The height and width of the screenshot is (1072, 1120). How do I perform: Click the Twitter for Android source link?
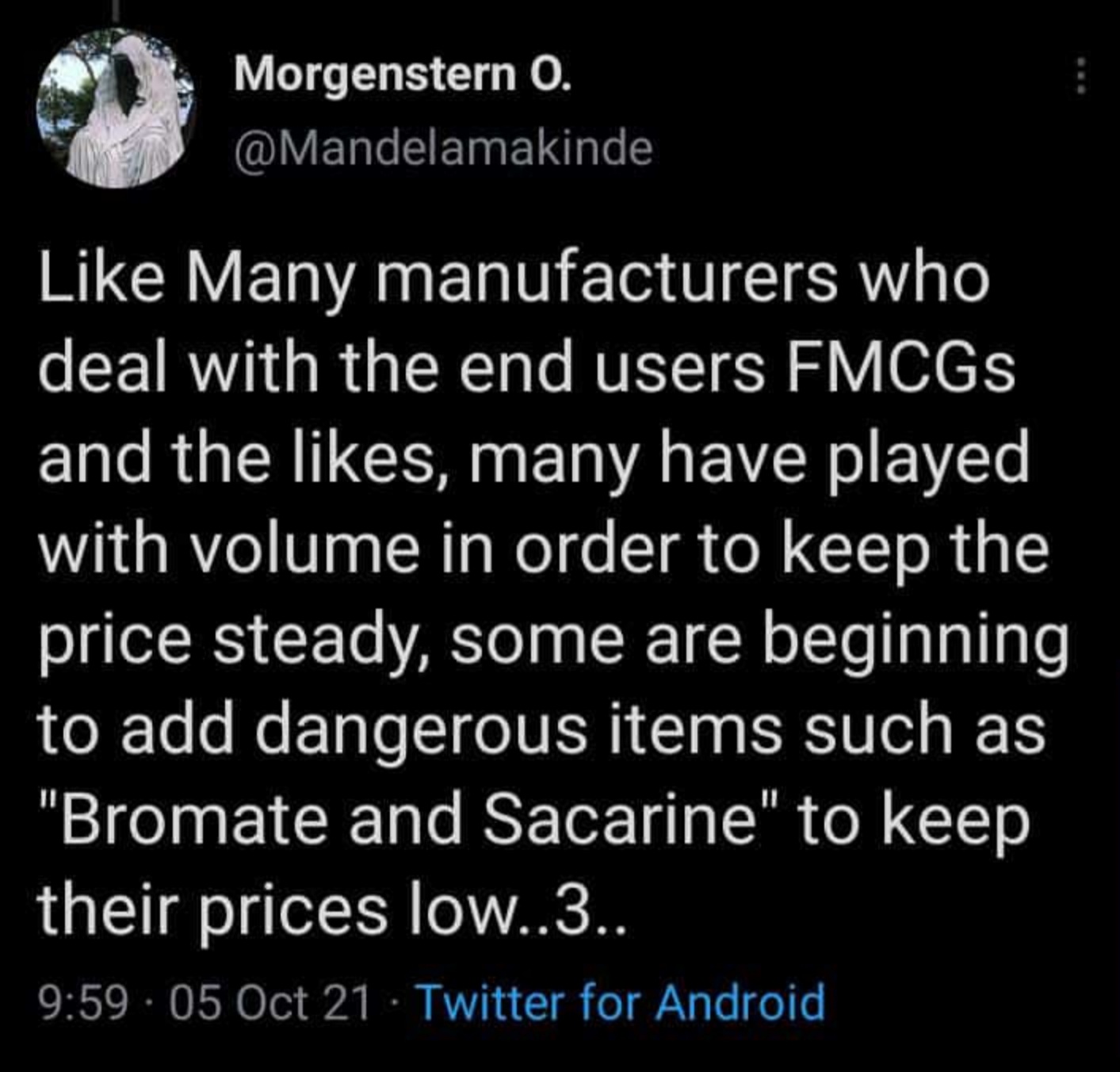(621, 1001)
